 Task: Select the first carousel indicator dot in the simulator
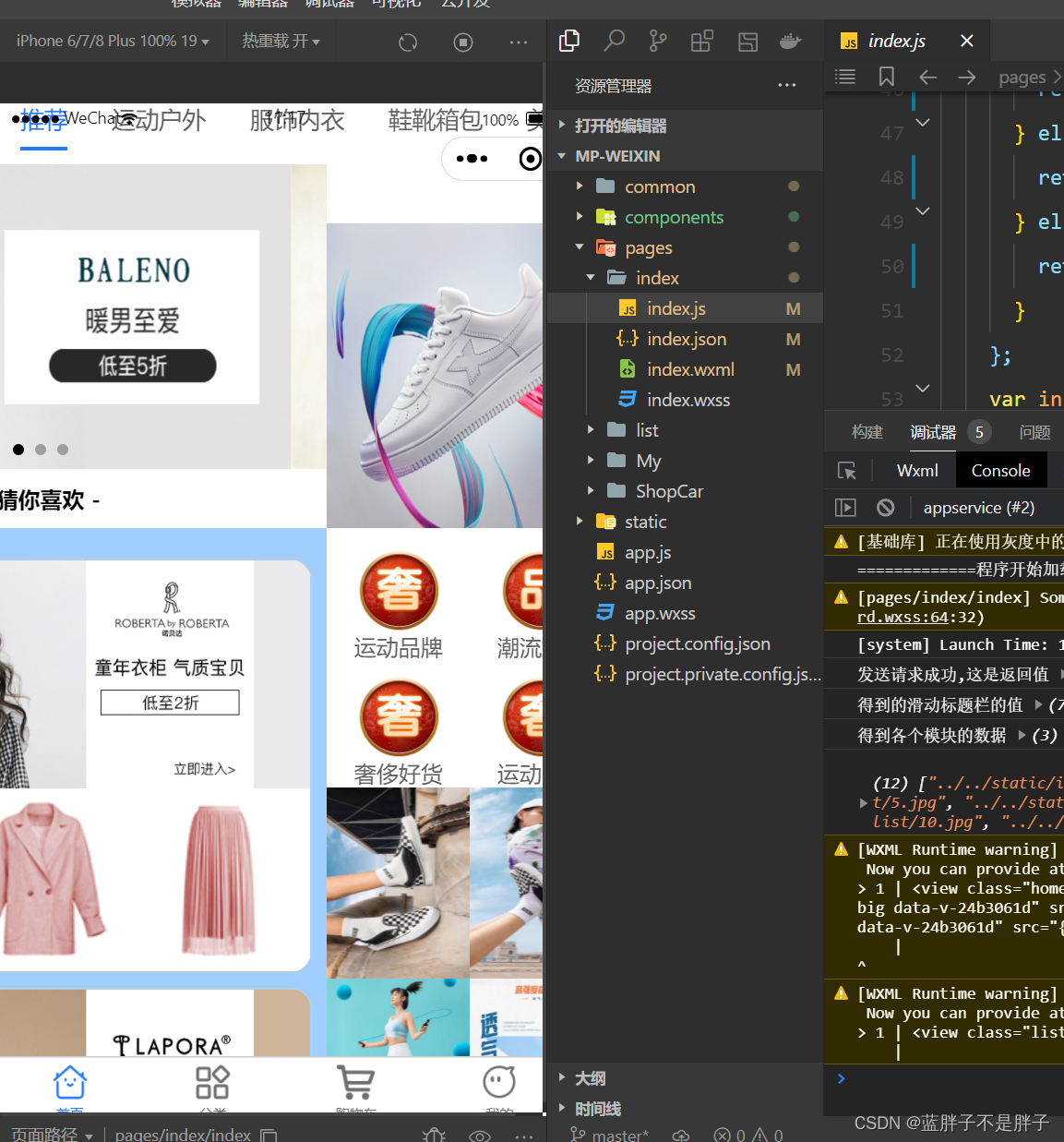pyautogui.click(x=18, y=450)
